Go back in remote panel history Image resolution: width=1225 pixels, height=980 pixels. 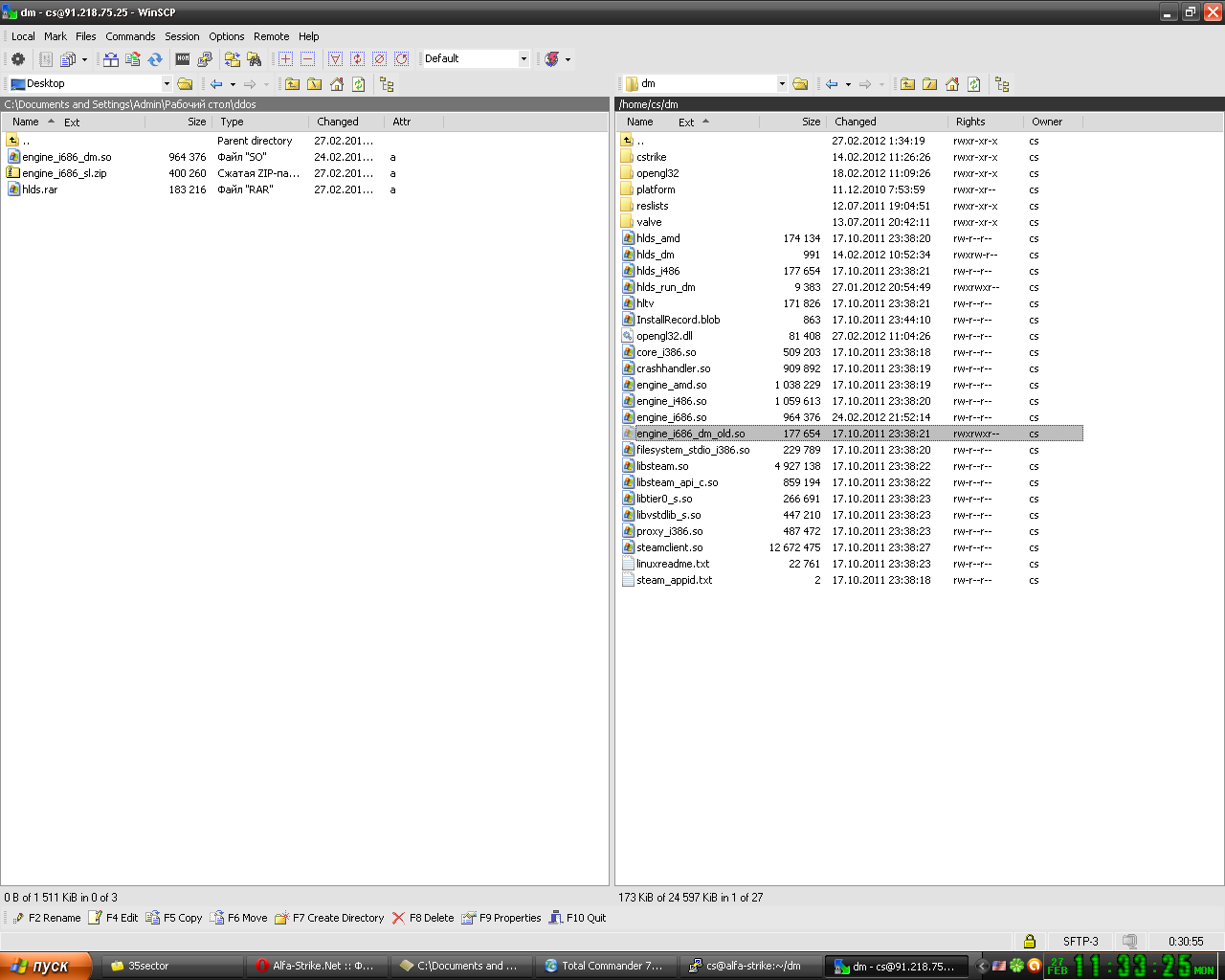832,84
